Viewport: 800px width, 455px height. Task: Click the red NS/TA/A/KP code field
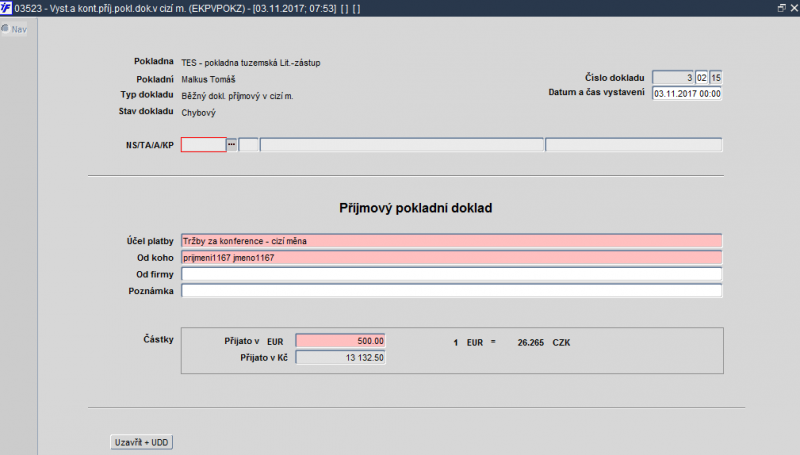204,145
